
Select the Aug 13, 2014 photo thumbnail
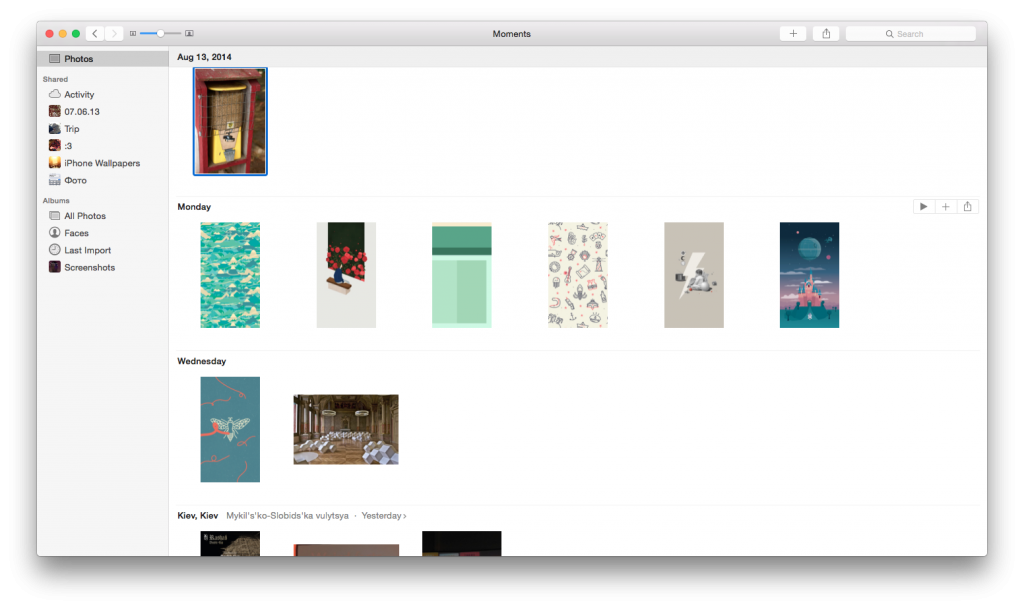230,121
